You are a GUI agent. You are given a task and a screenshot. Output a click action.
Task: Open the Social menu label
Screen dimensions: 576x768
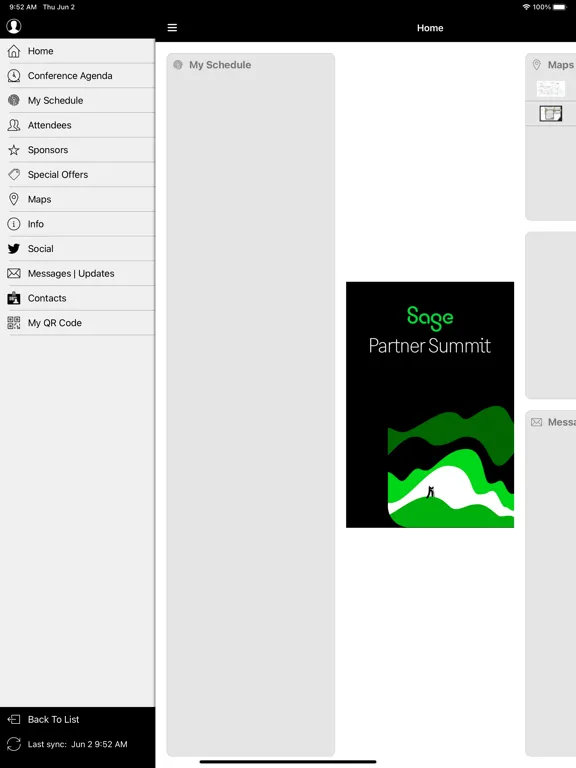pos(41,249)
